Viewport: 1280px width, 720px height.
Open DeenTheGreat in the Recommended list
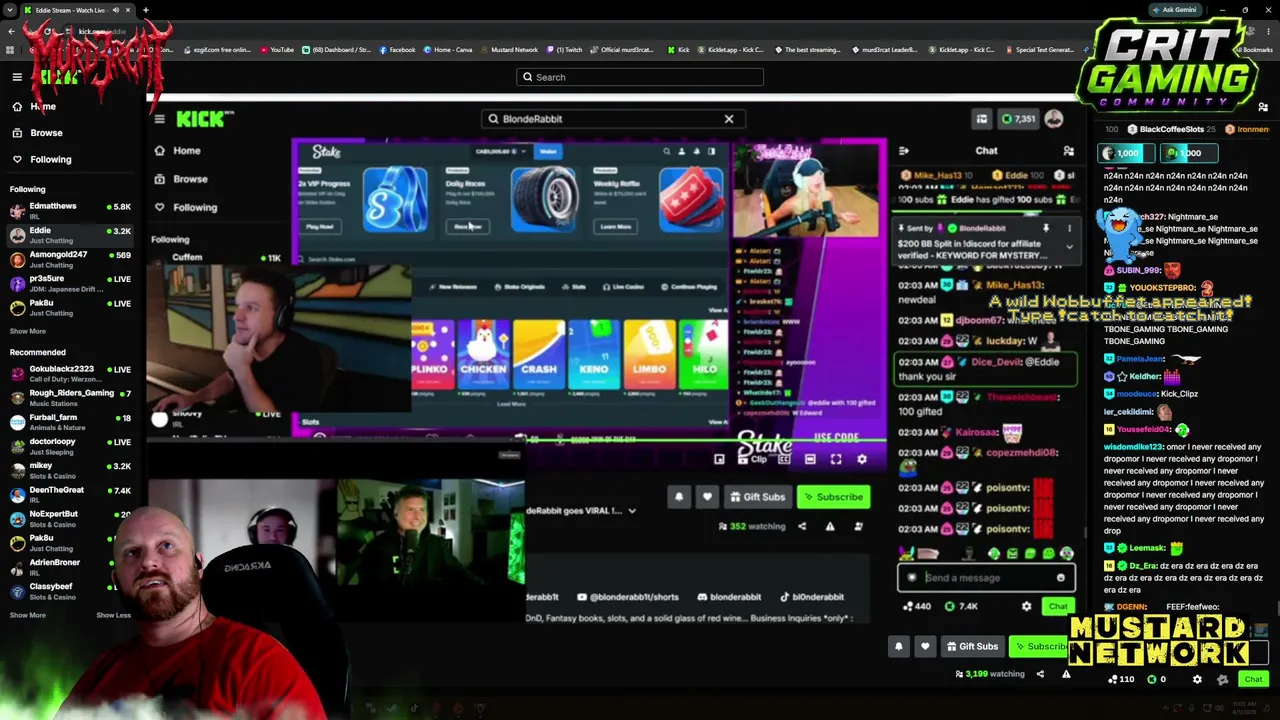(70, 494)
